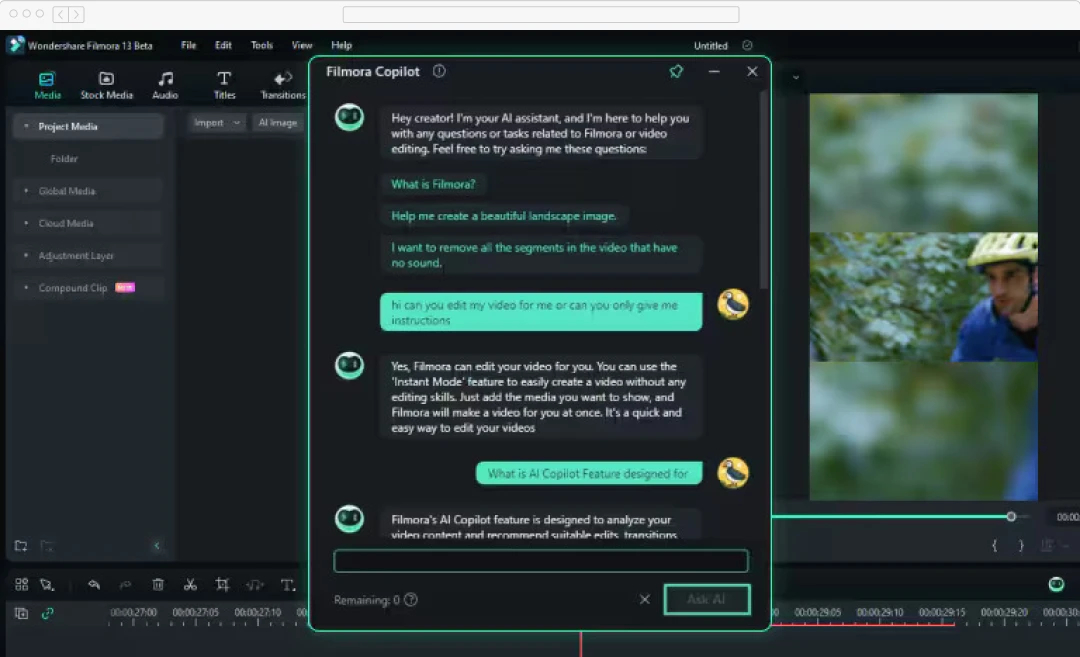Click the 'What is AI Copilot Feature designed for' message
Screen dimensions: 1080x657
(589, 474)
